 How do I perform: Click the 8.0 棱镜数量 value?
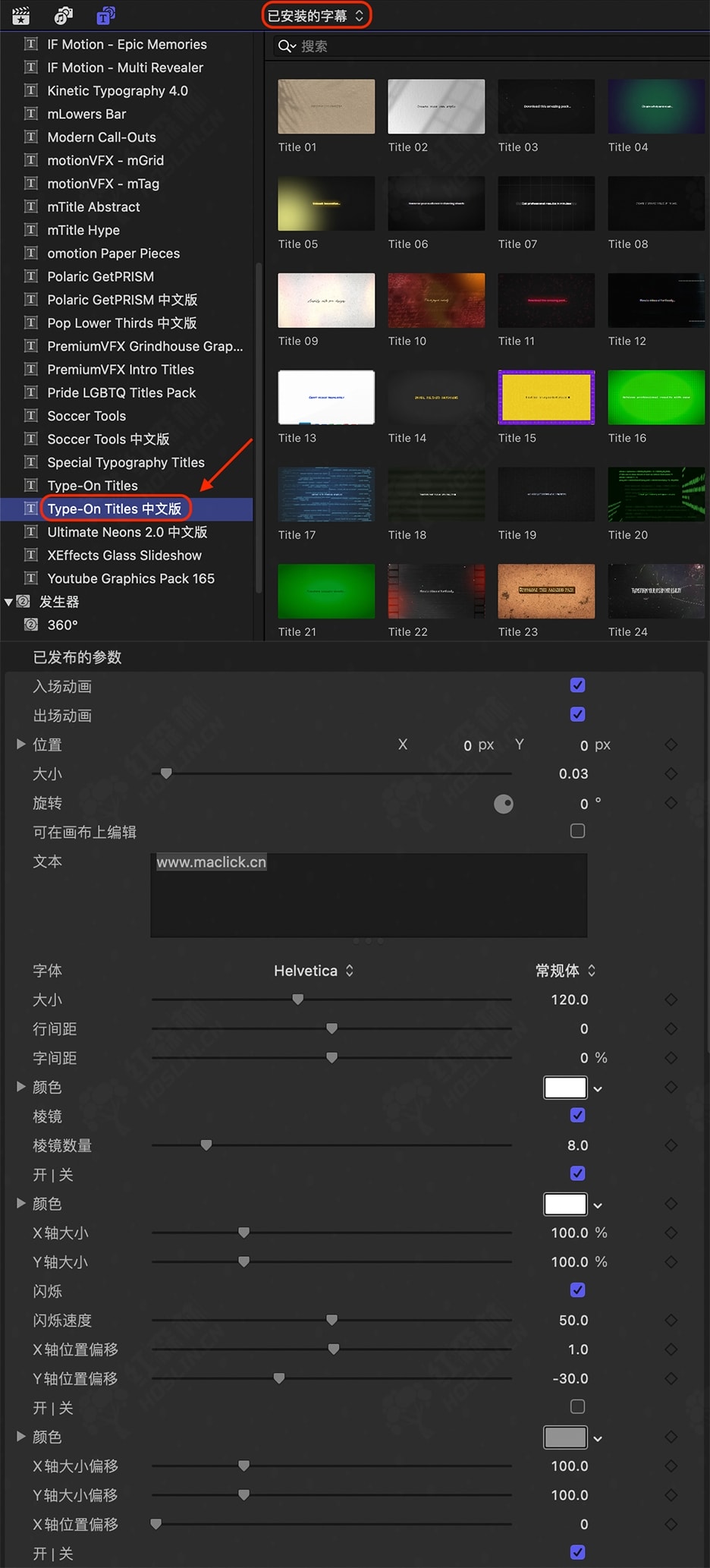click(578, 1145)
